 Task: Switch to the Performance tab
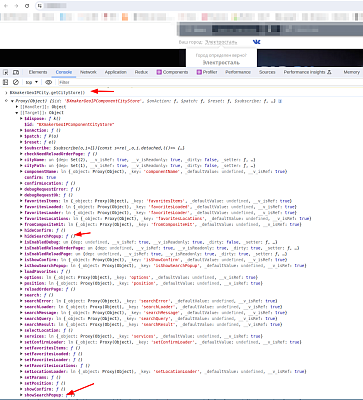pyautogui.click(x=238, y=72)
